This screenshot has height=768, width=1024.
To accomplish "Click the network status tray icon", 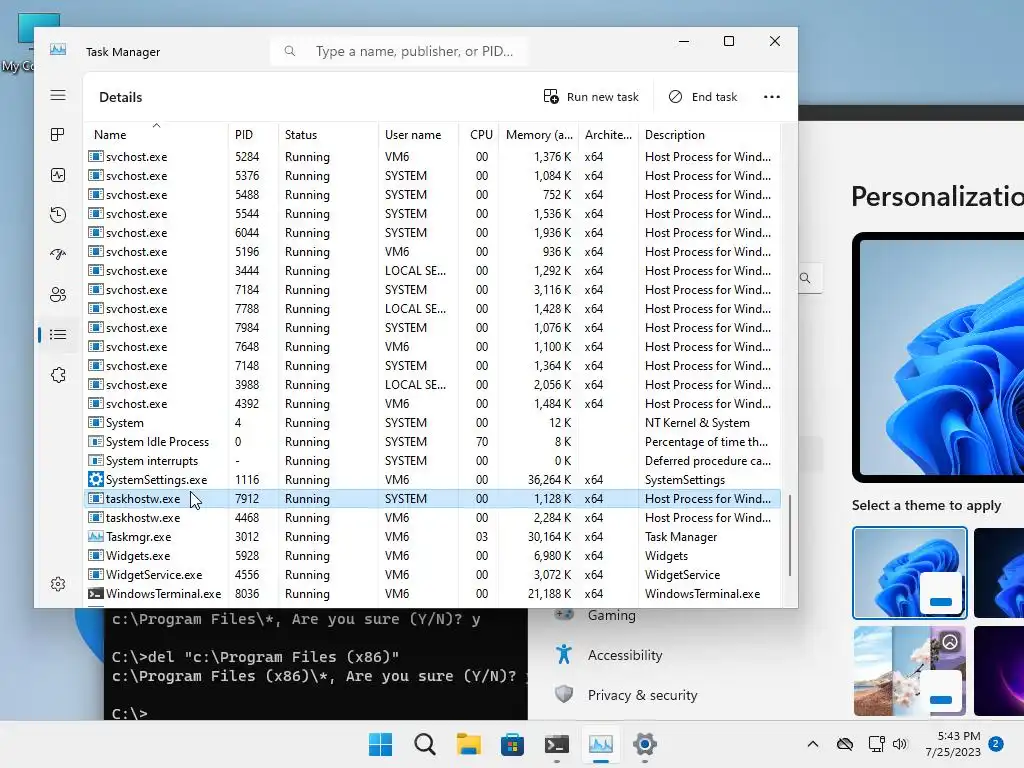I will (x=876, y=744).
